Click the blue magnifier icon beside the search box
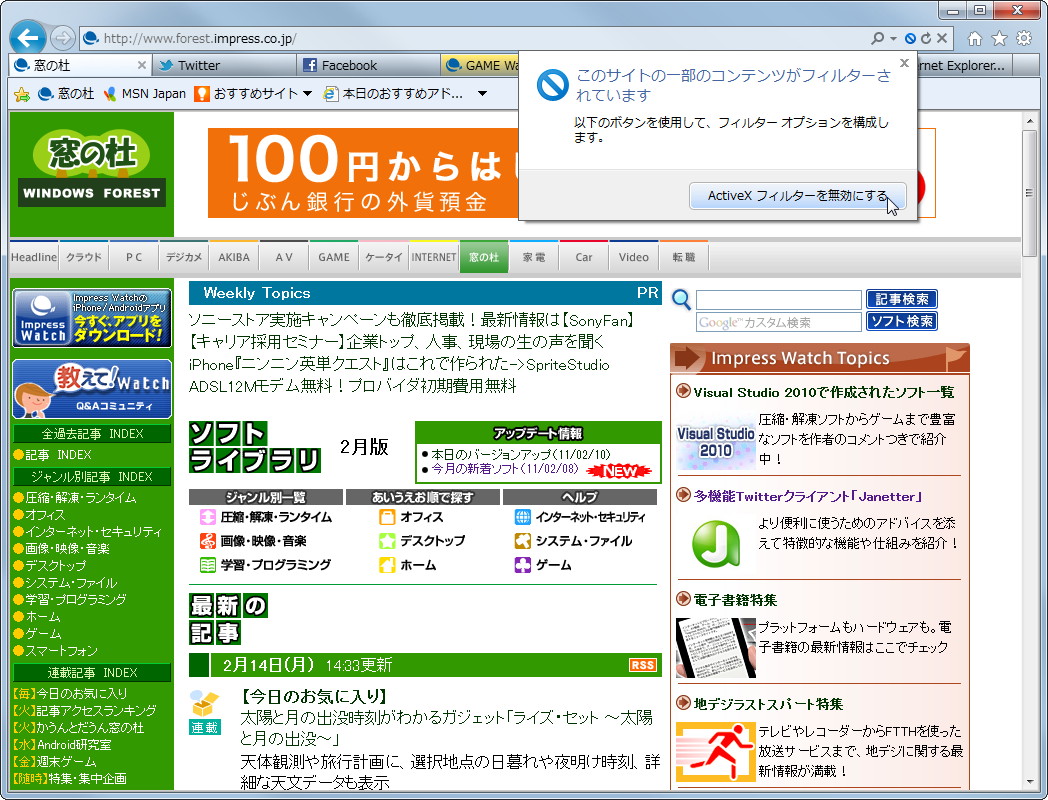This screenshot has width=1048, height=800. (x=680, y=300)
